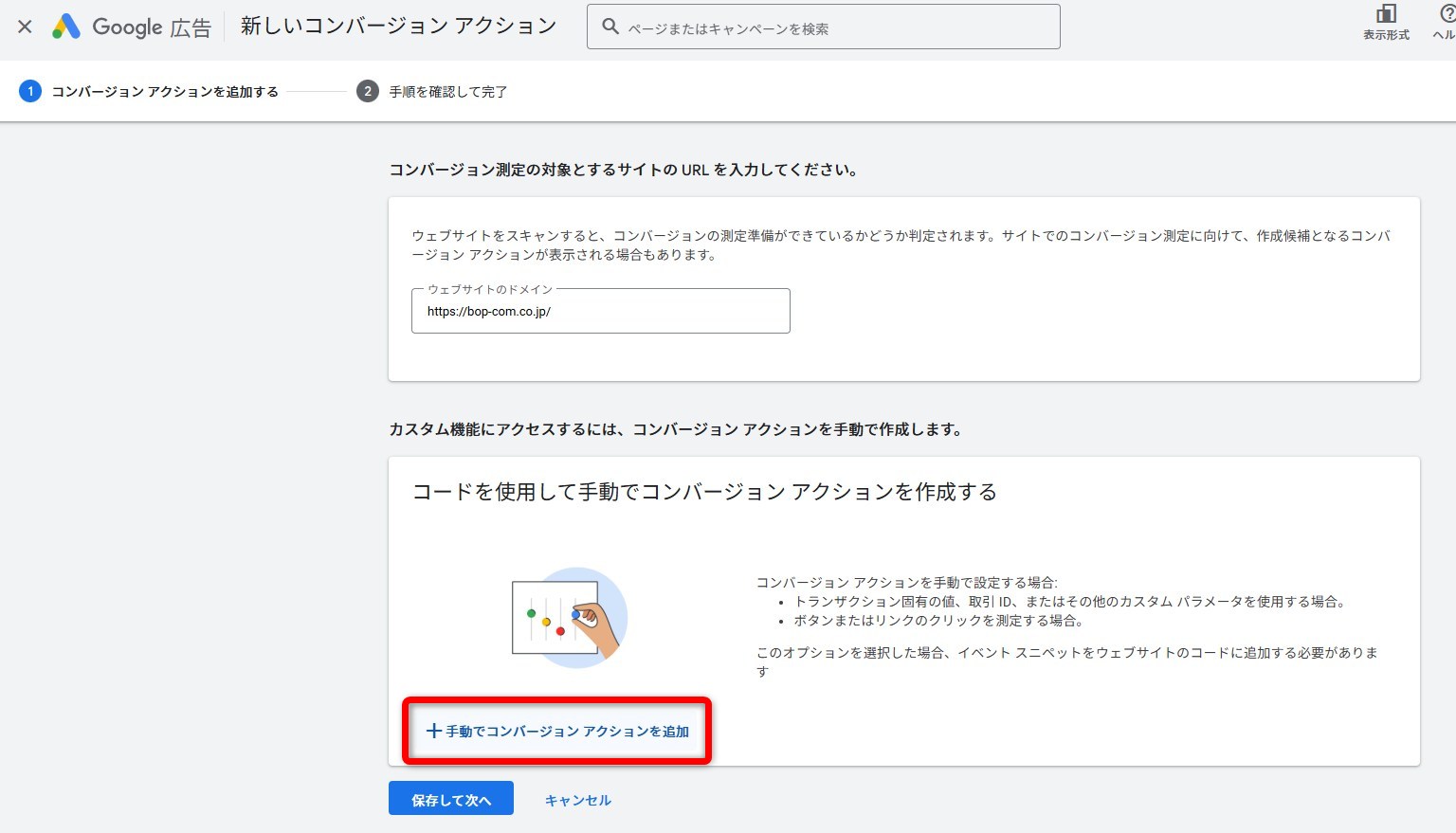This screenshot has height=833, width=1456.
Task: Click bullet about トランザクション固有の値、取引 ID
Action: [1069, 601]
